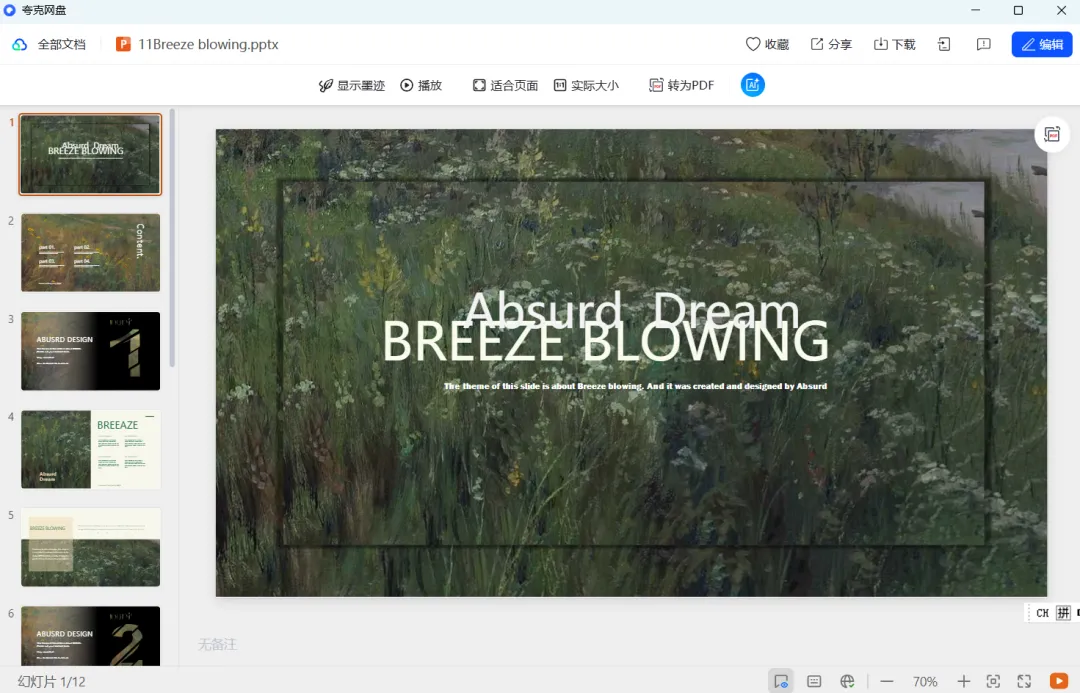Click the slide subtitle about Breeze blowing theme
Image resolution: width=1080 pixels, height=693 pixels.
point(635,386)
